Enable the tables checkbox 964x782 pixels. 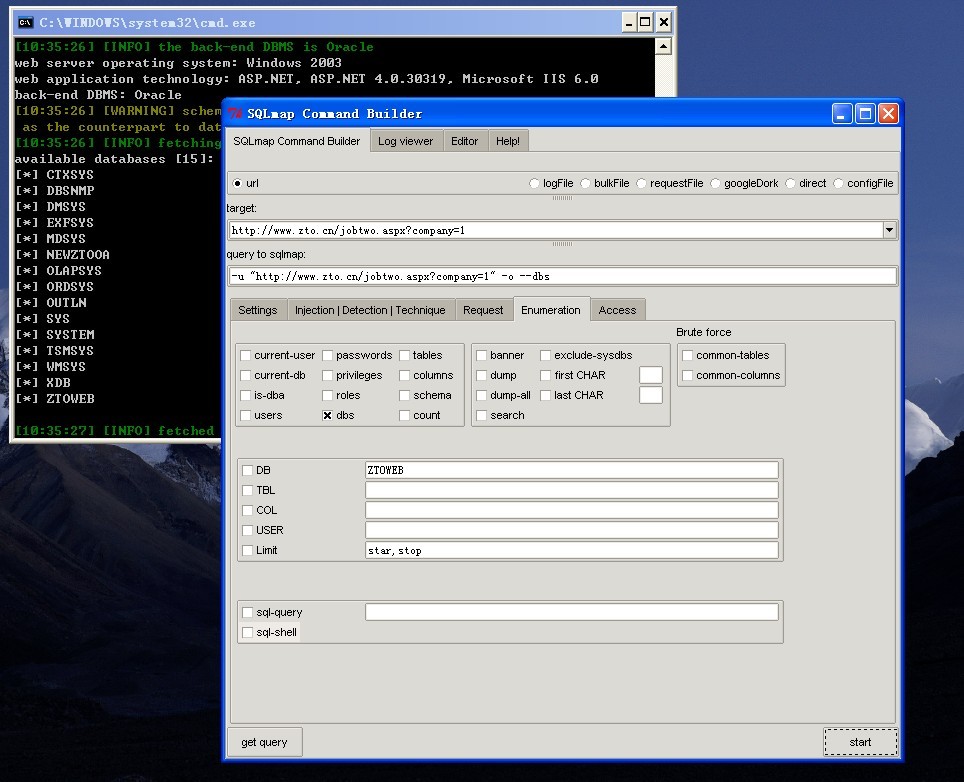(x=405, y=355)
